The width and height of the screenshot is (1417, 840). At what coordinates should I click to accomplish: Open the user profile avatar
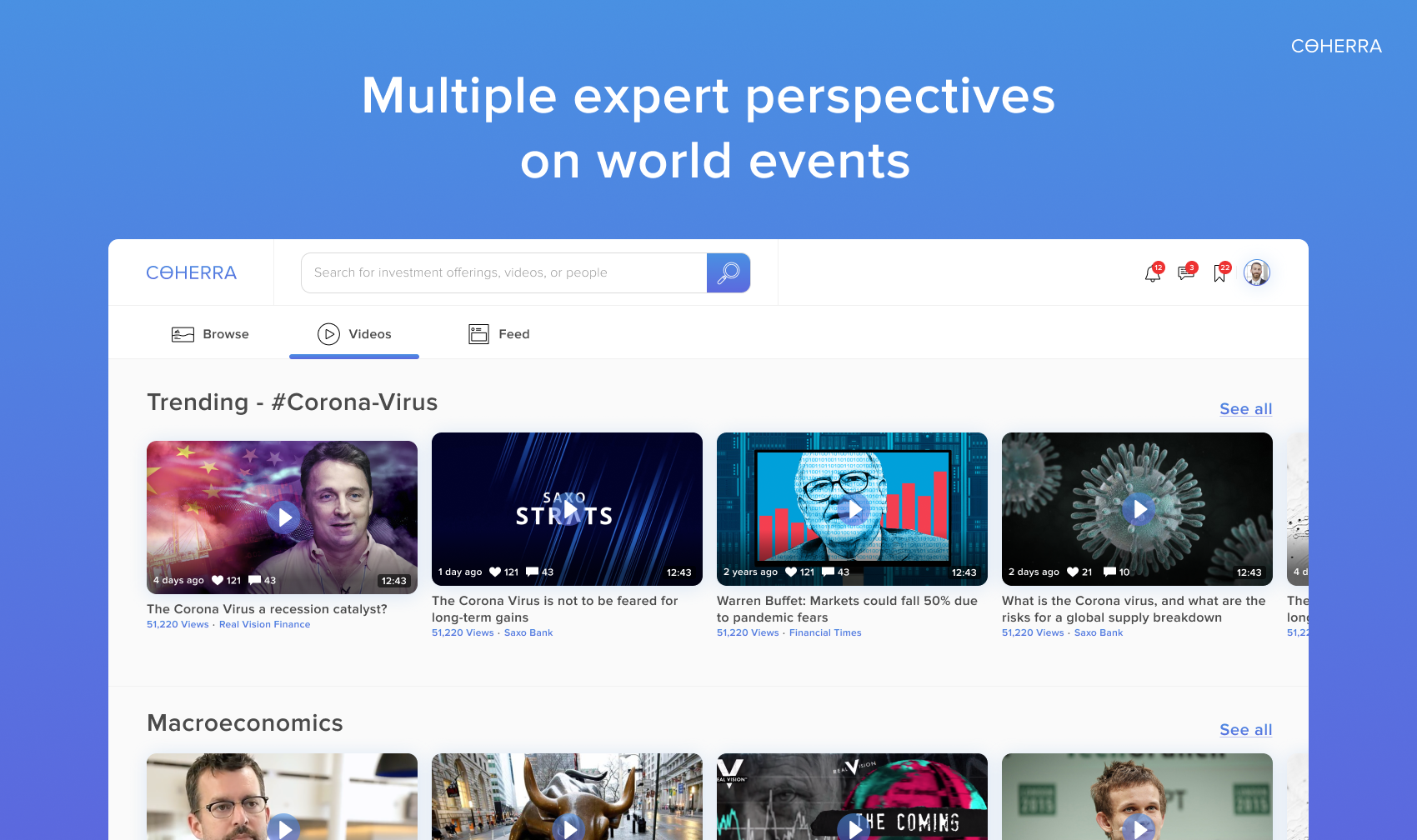coord(1257,272)
